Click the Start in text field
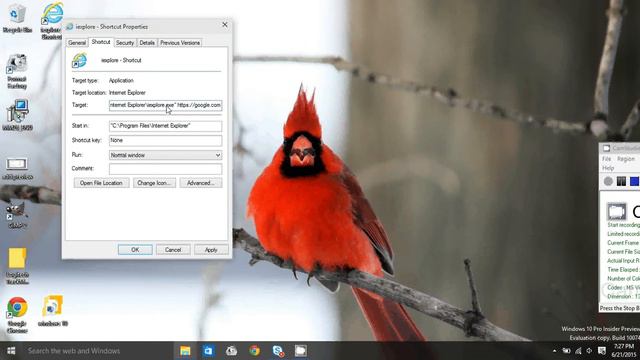 click(165, 126)
